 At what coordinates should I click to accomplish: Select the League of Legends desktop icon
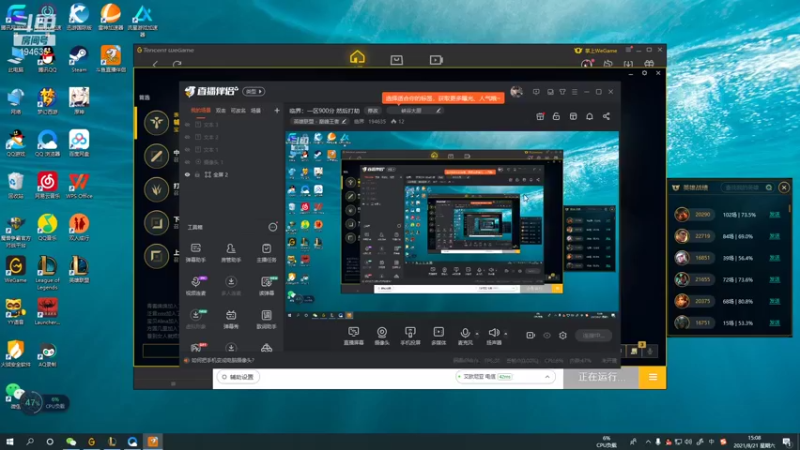[47, 273]
